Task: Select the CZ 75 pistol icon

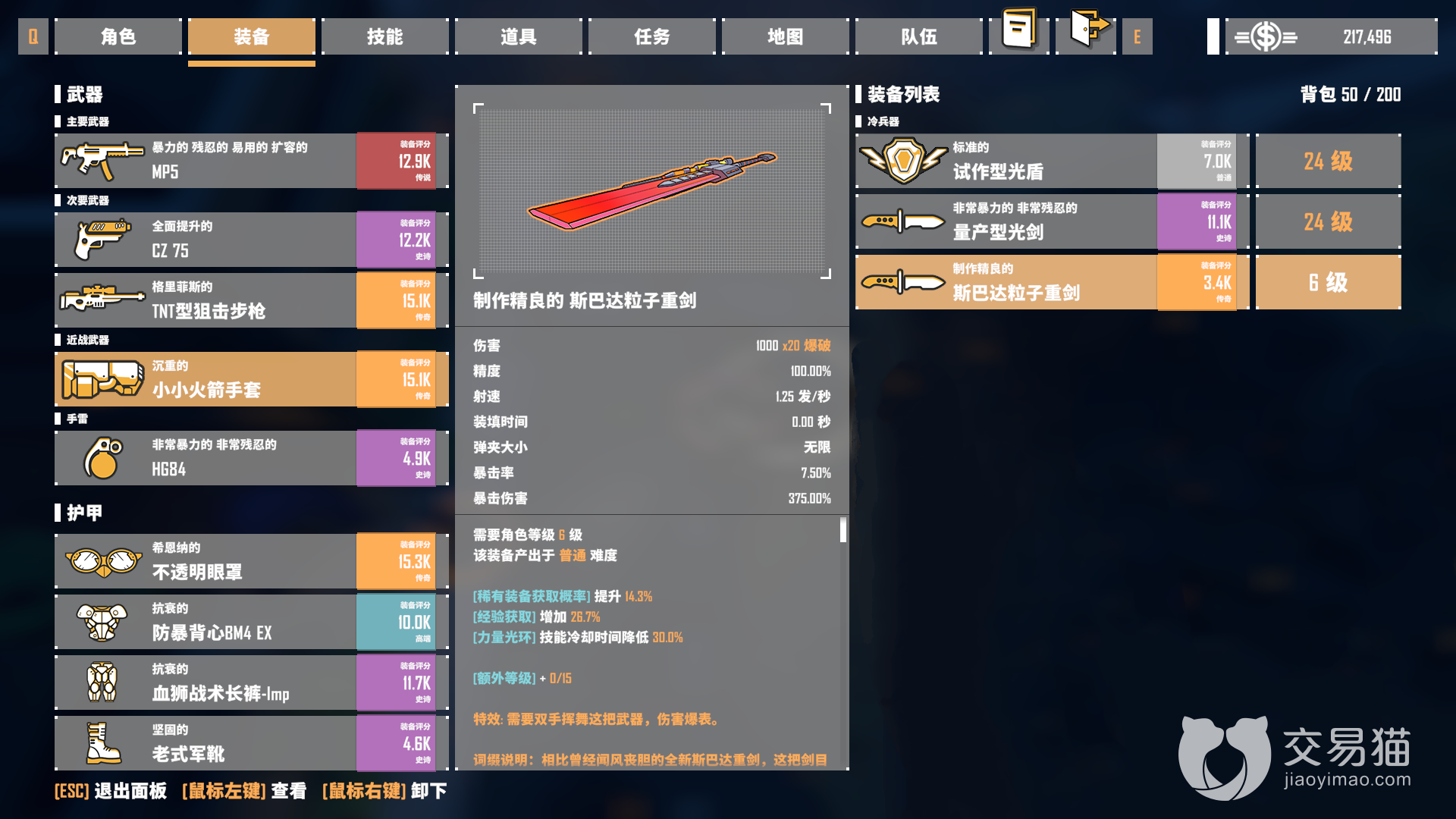Action: (102, 240)
